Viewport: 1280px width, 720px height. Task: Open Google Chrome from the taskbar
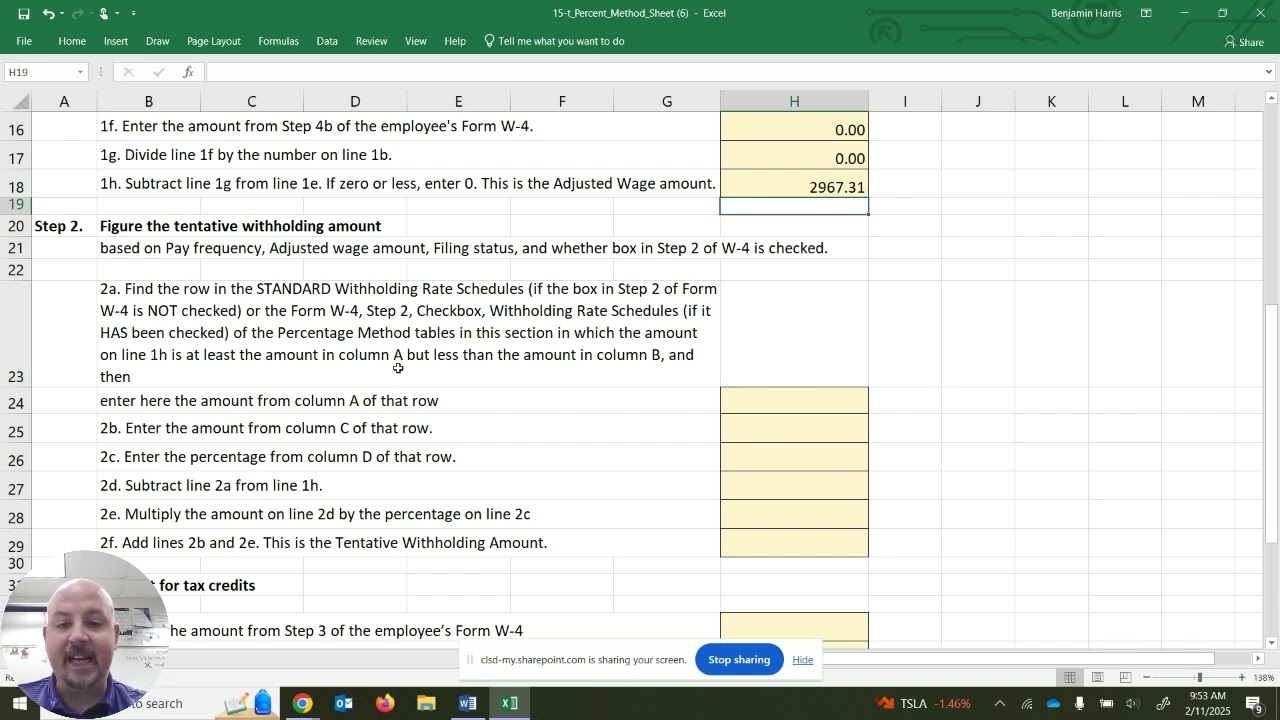(x=302, y=704)
